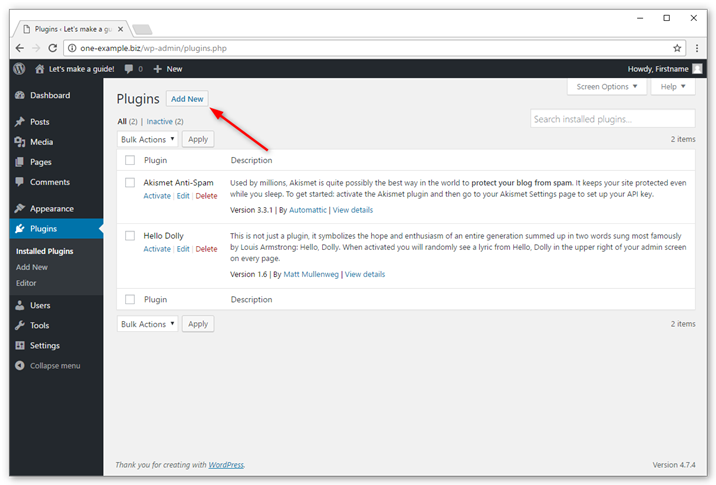Reload the page with the refresh icon
The width and height of the screenshot is (716, 485).
click(x=53, y=48)
